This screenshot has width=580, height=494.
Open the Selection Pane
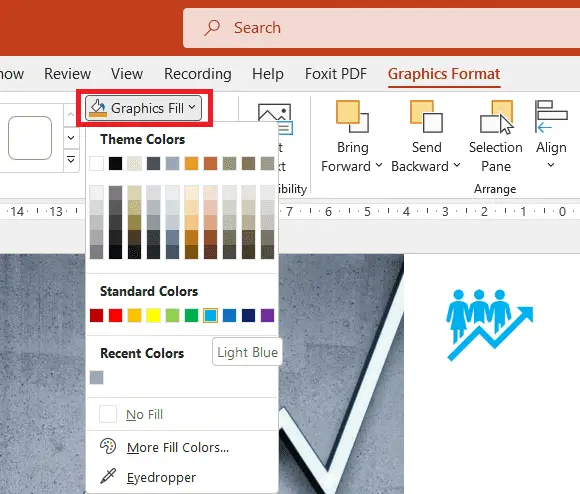point(496,136)
